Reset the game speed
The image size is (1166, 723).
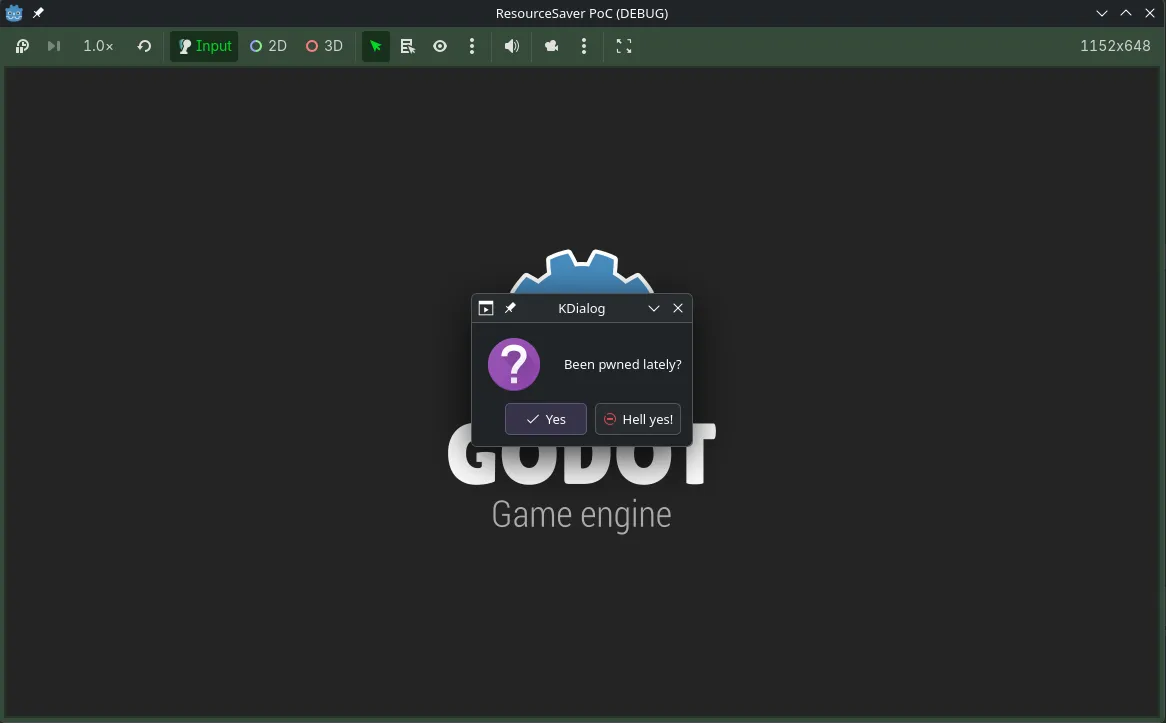(144, 46)
